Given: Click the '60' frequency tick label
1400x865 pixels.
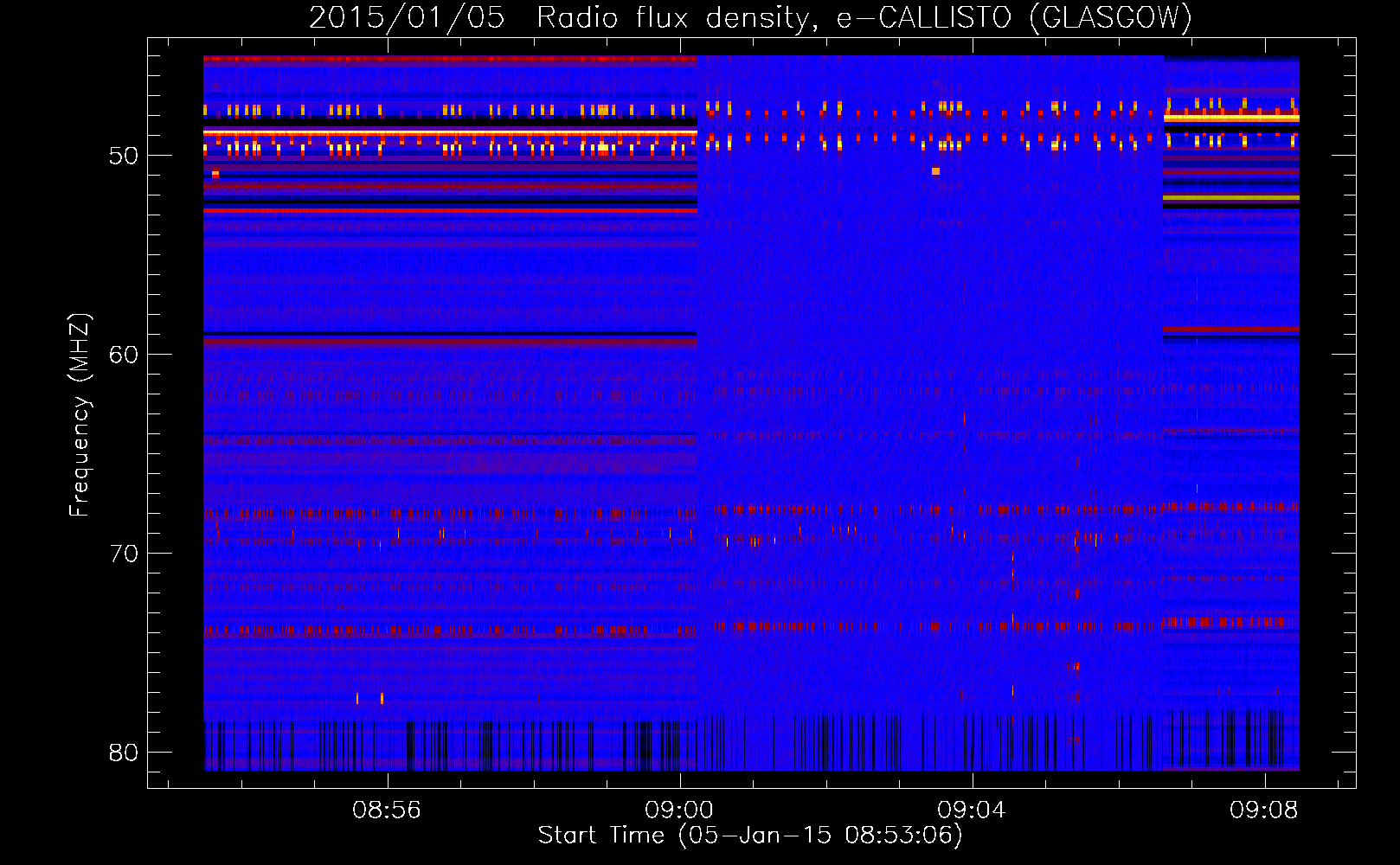Looking at the screenshot, I should pyautogui.click(x=124, y=356).
